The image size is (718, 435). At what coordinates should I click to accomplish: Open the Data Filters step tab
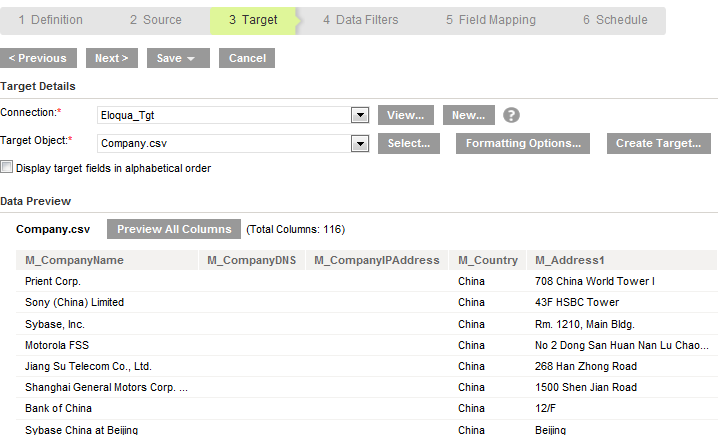click(361, 20)
